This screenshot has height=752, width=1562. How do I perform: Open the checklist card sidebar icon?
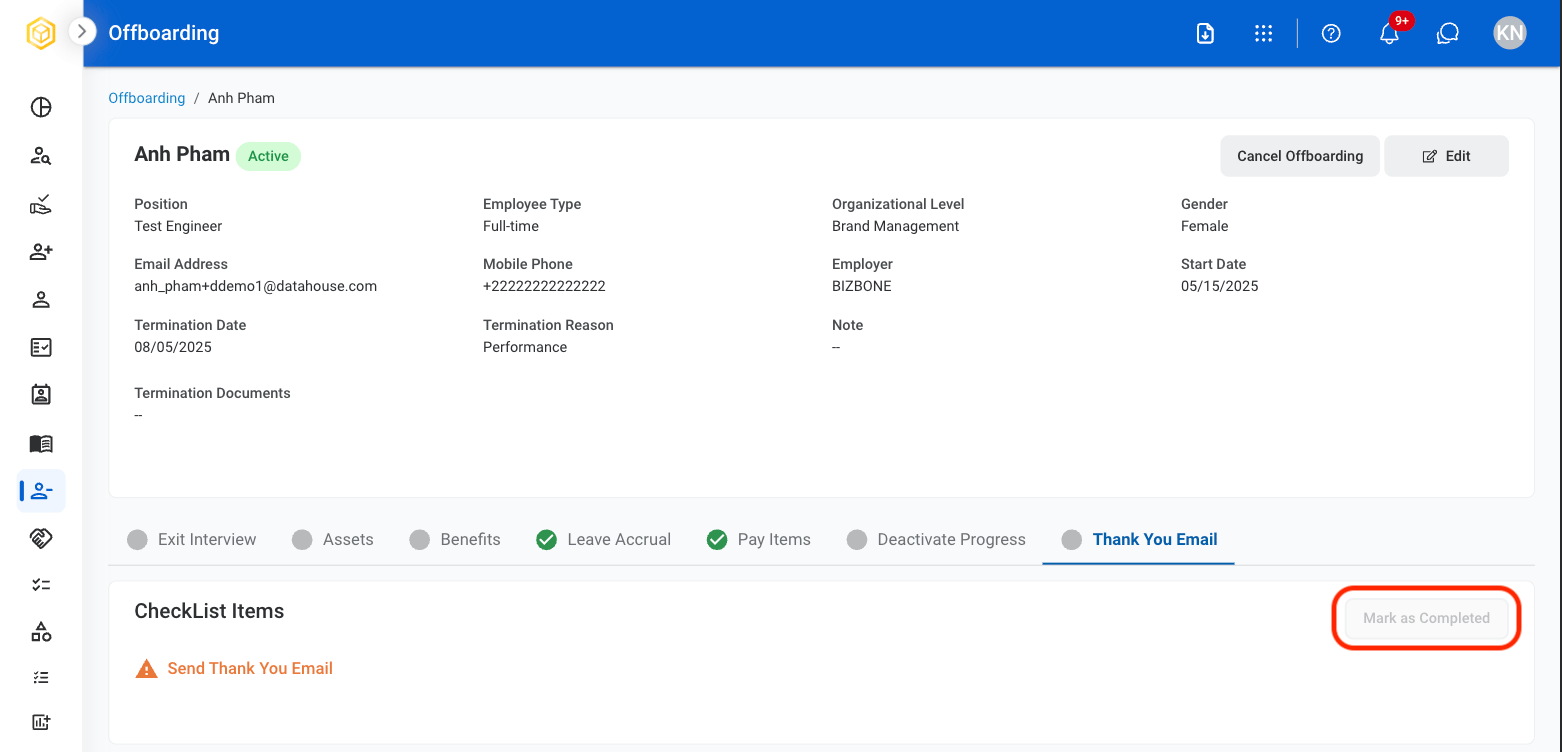41,347
